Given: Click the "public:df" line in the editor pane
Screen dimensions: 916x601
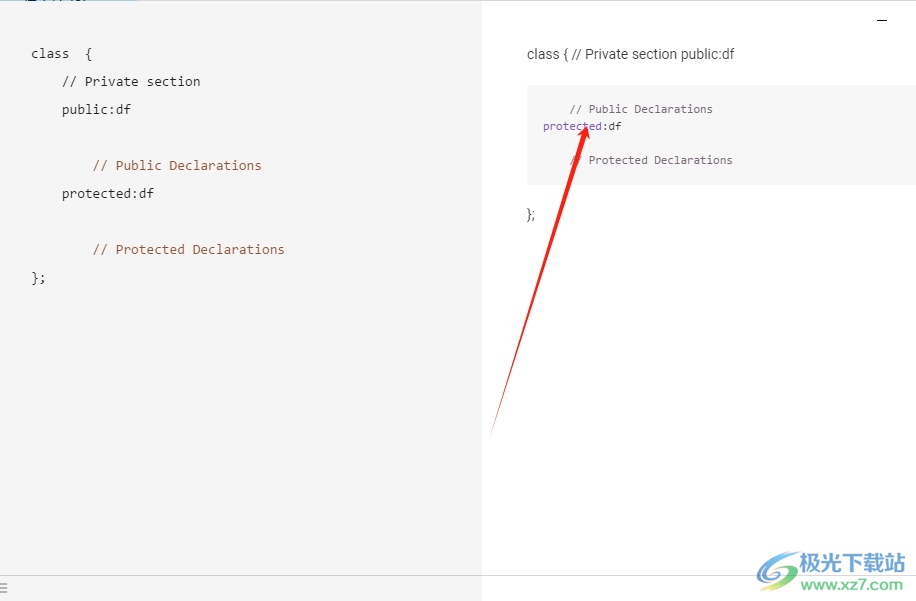Looking at the screenshot, I should point(96,110).
